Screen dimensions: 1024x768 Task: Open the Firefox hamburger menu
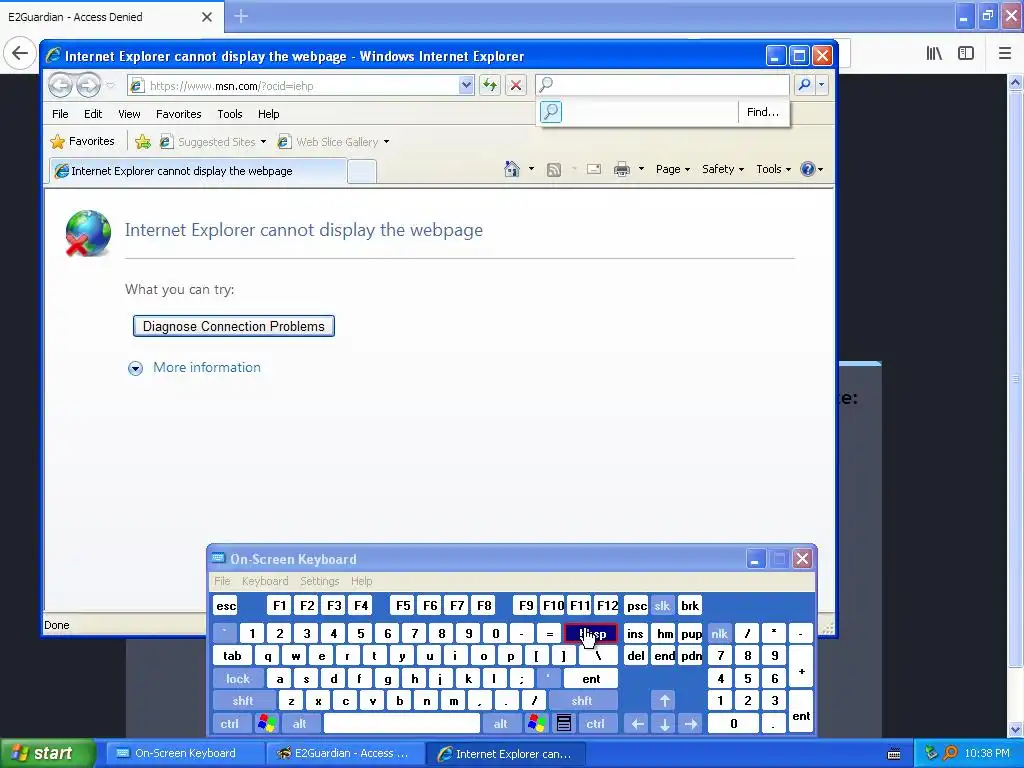tap(1005, 53)
